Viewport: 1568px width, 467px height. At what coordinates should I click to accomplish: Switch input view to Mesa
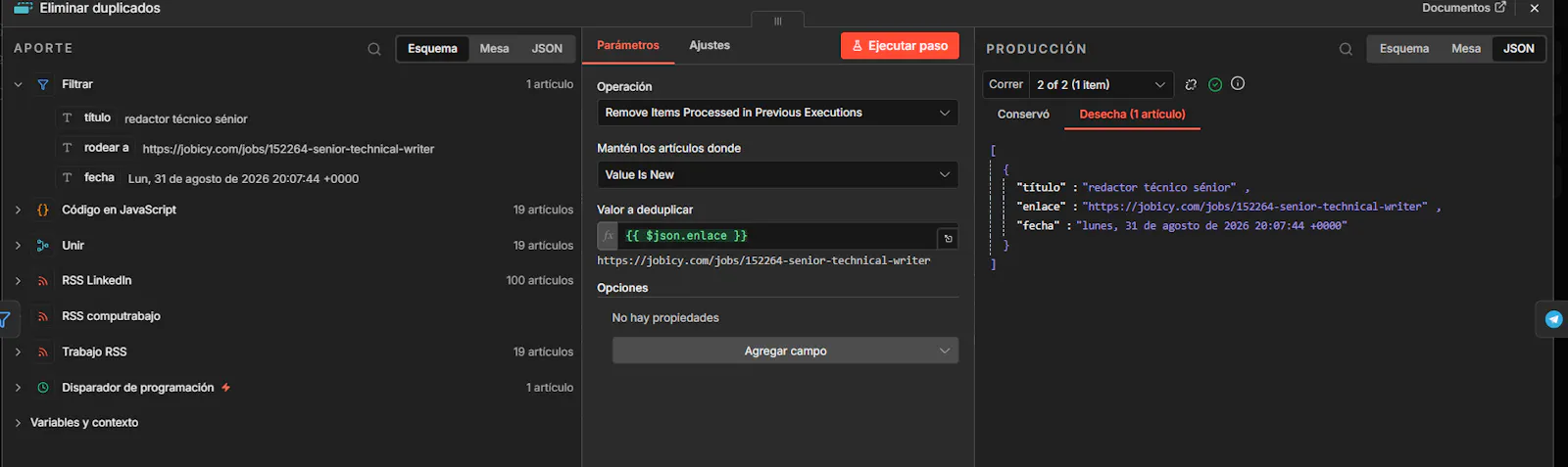tap(494, 49)
